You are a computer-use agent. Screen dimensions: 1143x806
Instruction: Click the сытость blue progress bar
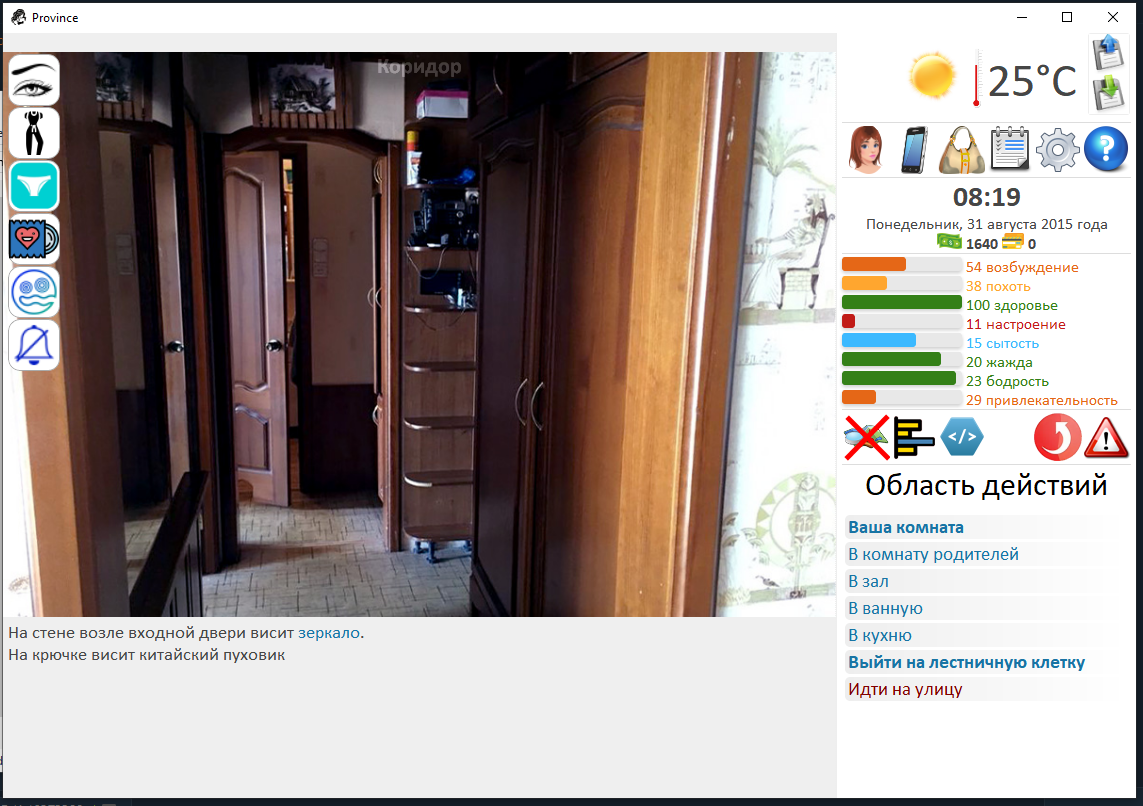coord(902,340)
